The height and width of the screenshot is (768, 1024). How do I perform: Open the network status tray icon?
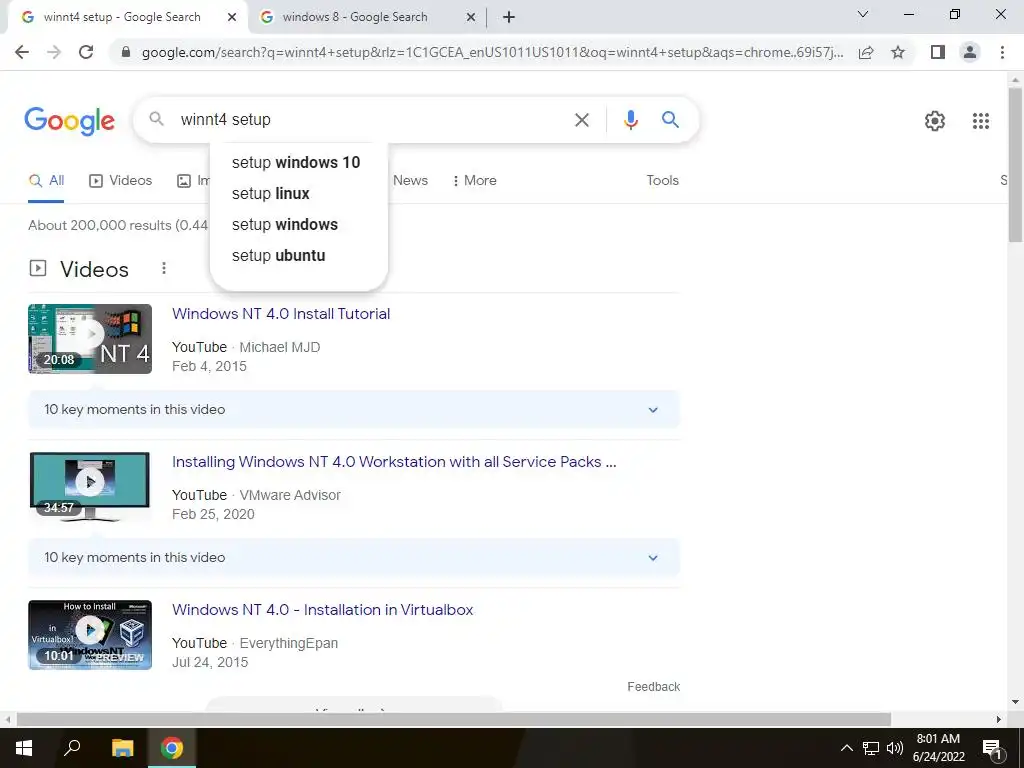tap(871, 748)
